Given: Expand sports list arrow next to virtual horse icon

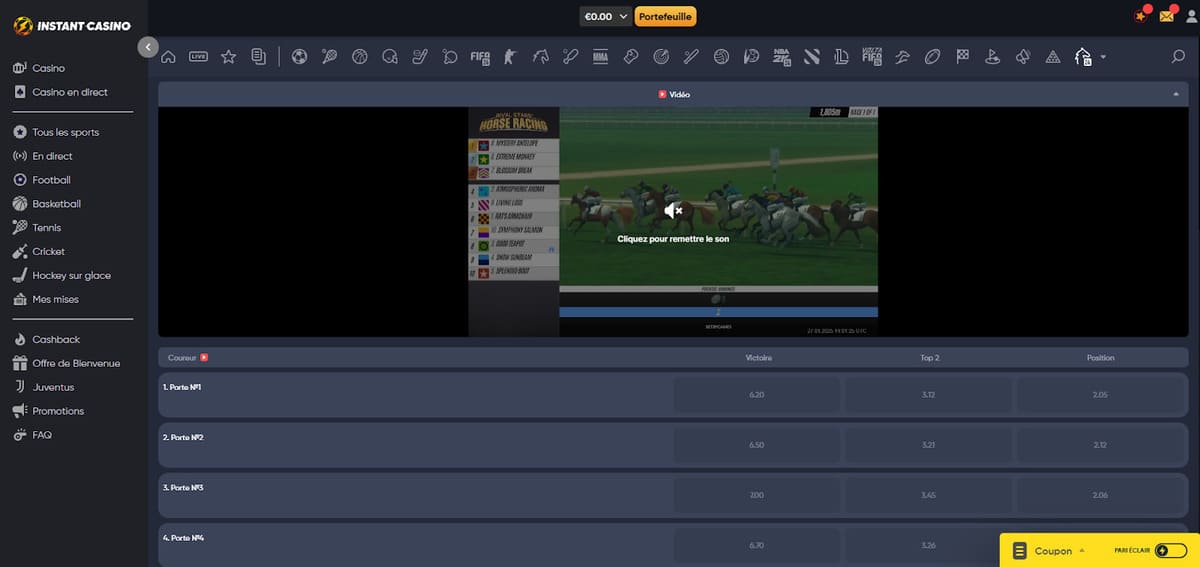Looking at the screenshot, I should 1103,57.
